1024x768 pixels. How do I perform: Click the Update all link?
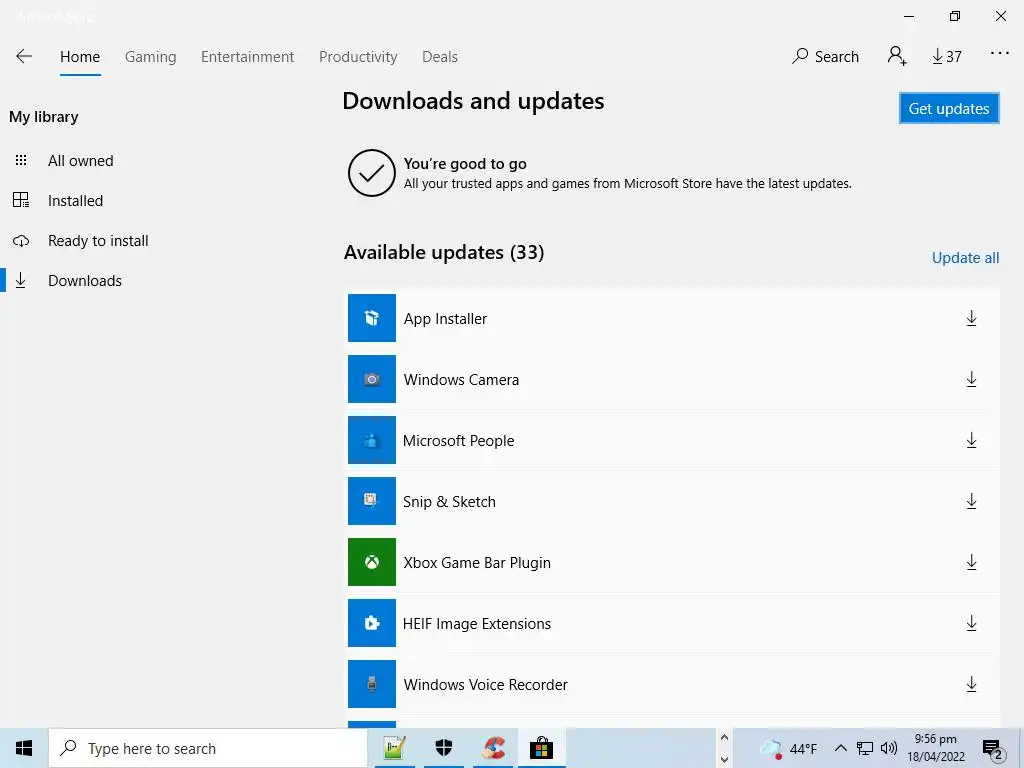(965, 258)
